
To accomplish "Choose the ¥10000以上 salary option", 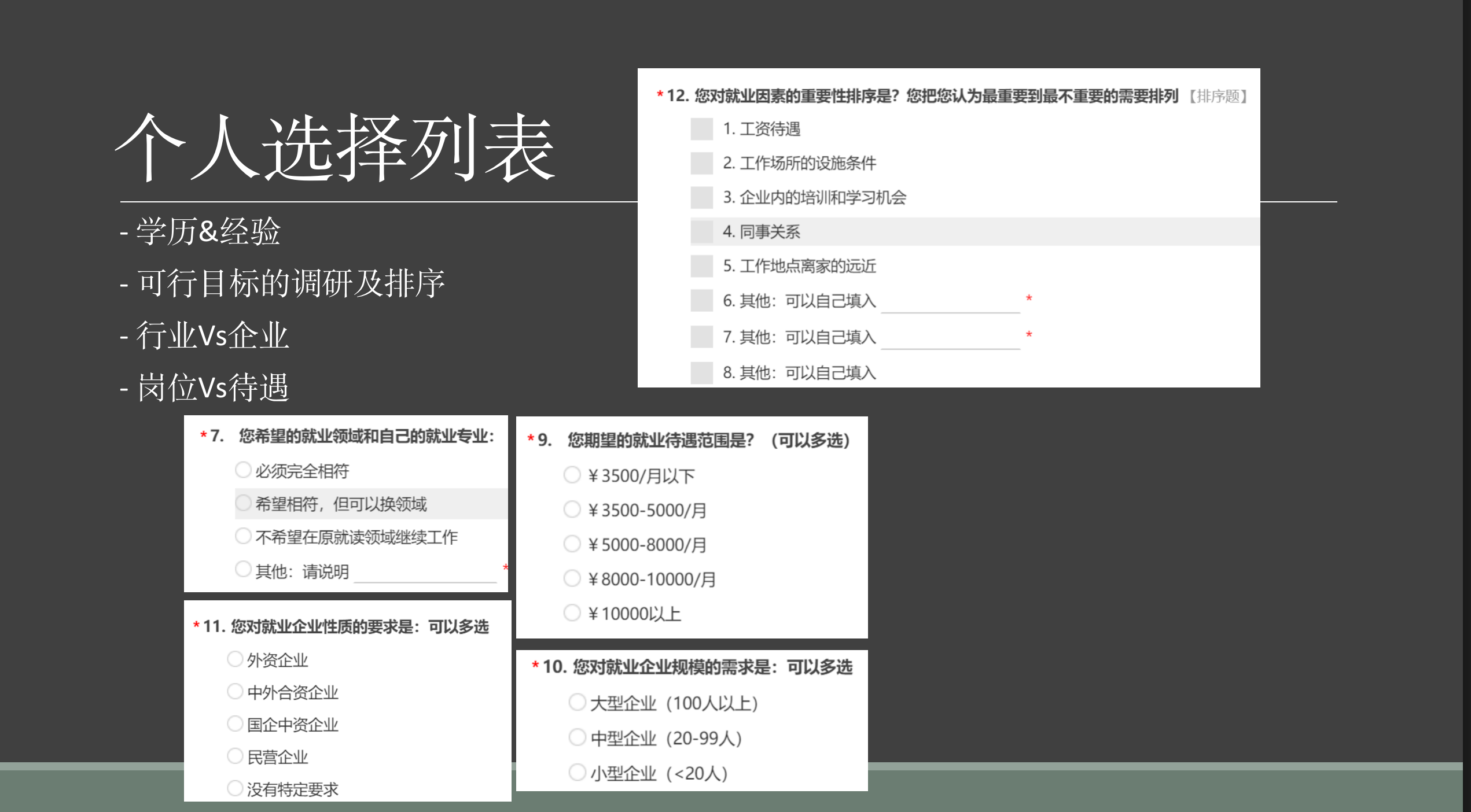I will [572, 612].
